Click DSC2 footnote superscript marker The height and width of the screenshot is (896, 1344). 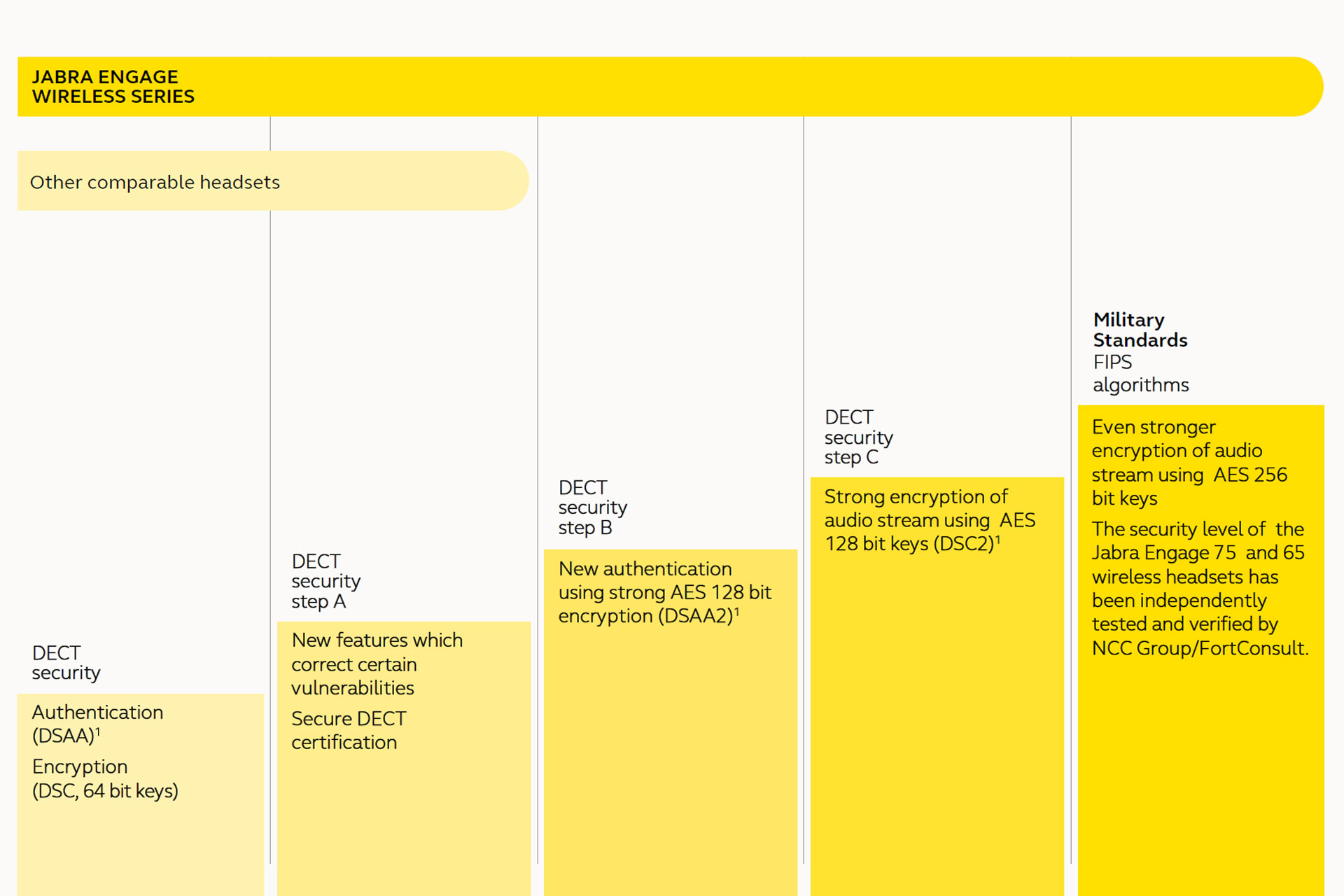point(997,539)
